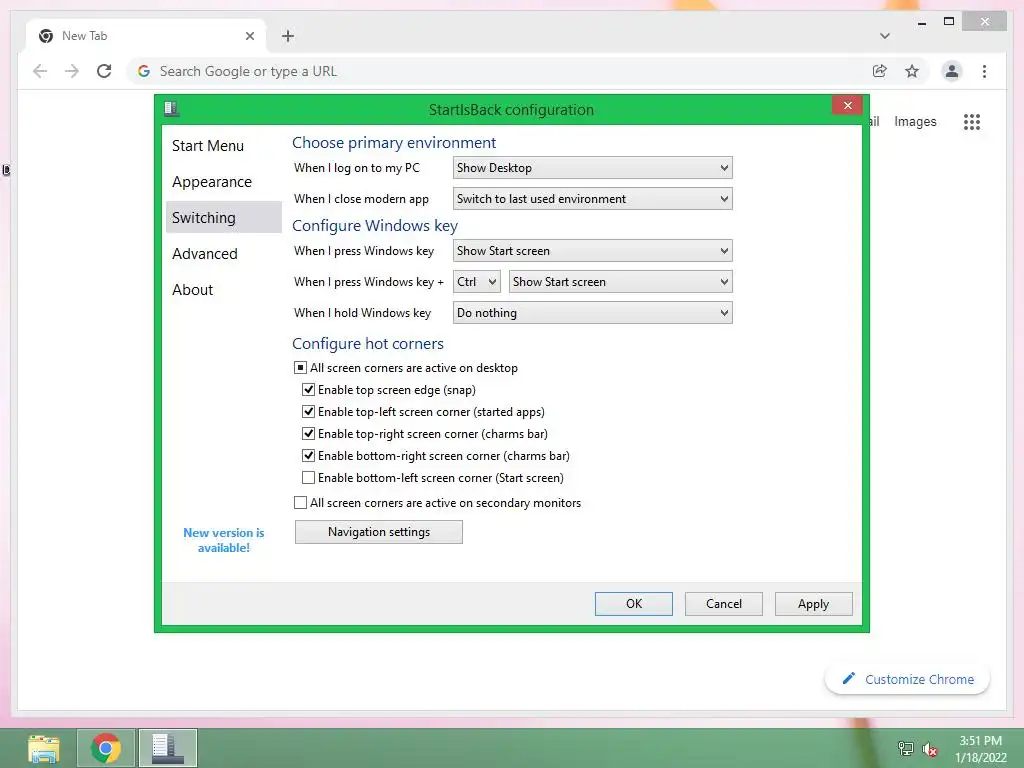
Task: Open Chrome's three-dot menu
Action: 984,71
